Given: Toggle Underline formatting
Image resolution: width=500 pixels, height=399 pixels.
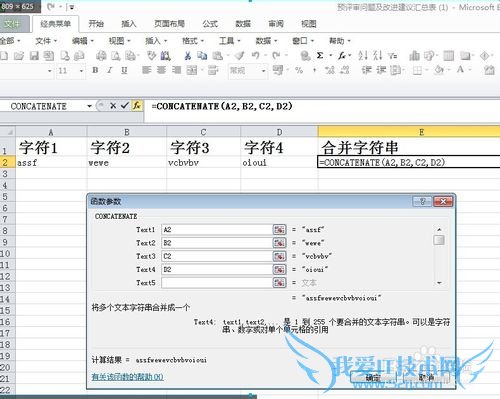Looking at the screenshot, I should coord(124,70).
